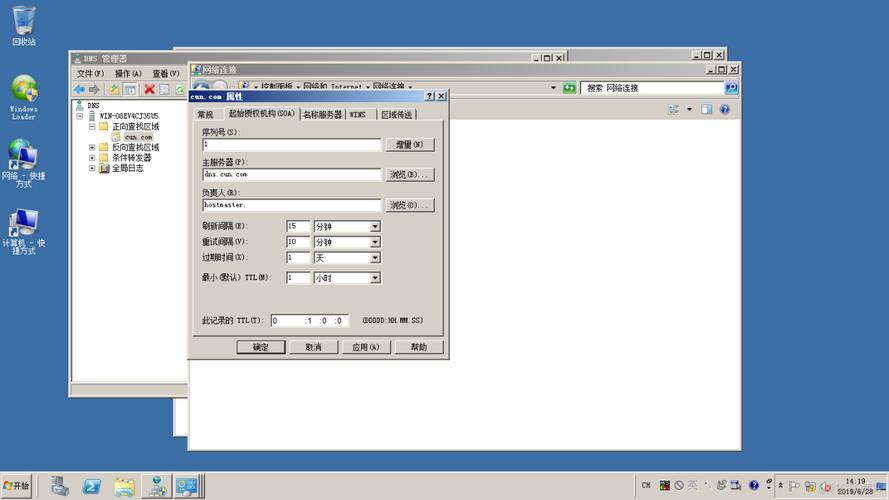Viewport: 889px width, 500px height.
Task: Expand the global logs node
Action: click(x=92, y=168)
